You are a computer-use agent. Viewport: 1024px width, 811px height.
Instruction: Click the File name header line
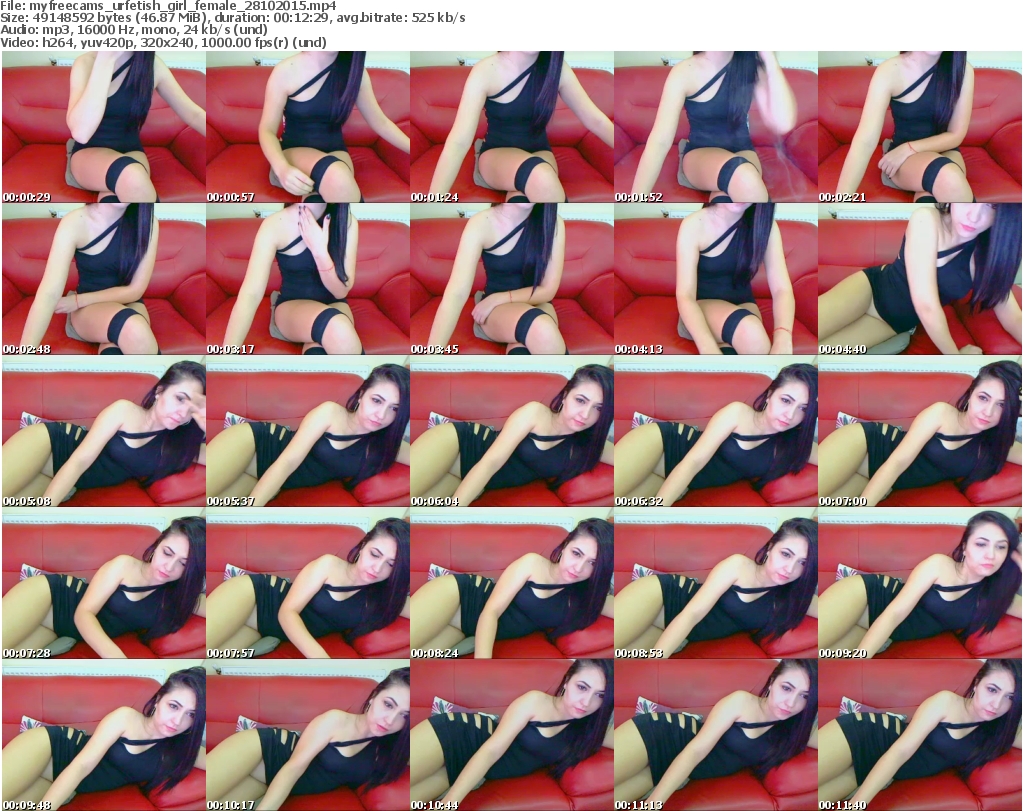tap(168, 6)
